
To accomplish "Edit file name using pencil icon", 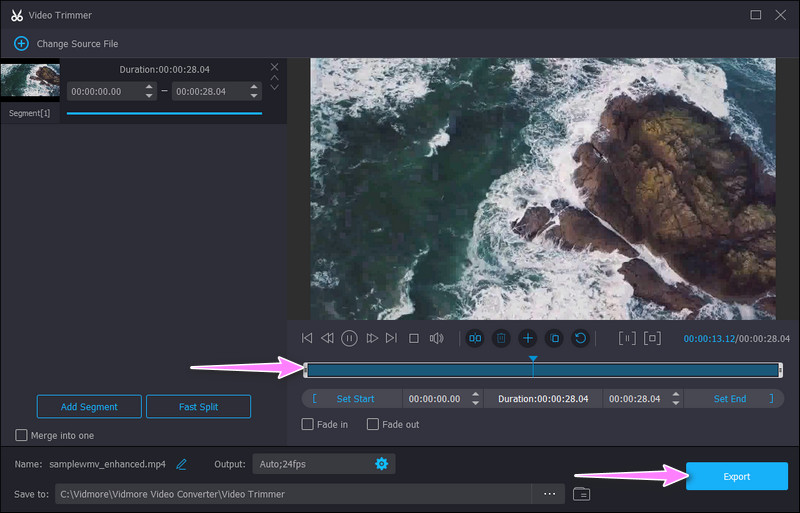I will click(x=181, y=464).
